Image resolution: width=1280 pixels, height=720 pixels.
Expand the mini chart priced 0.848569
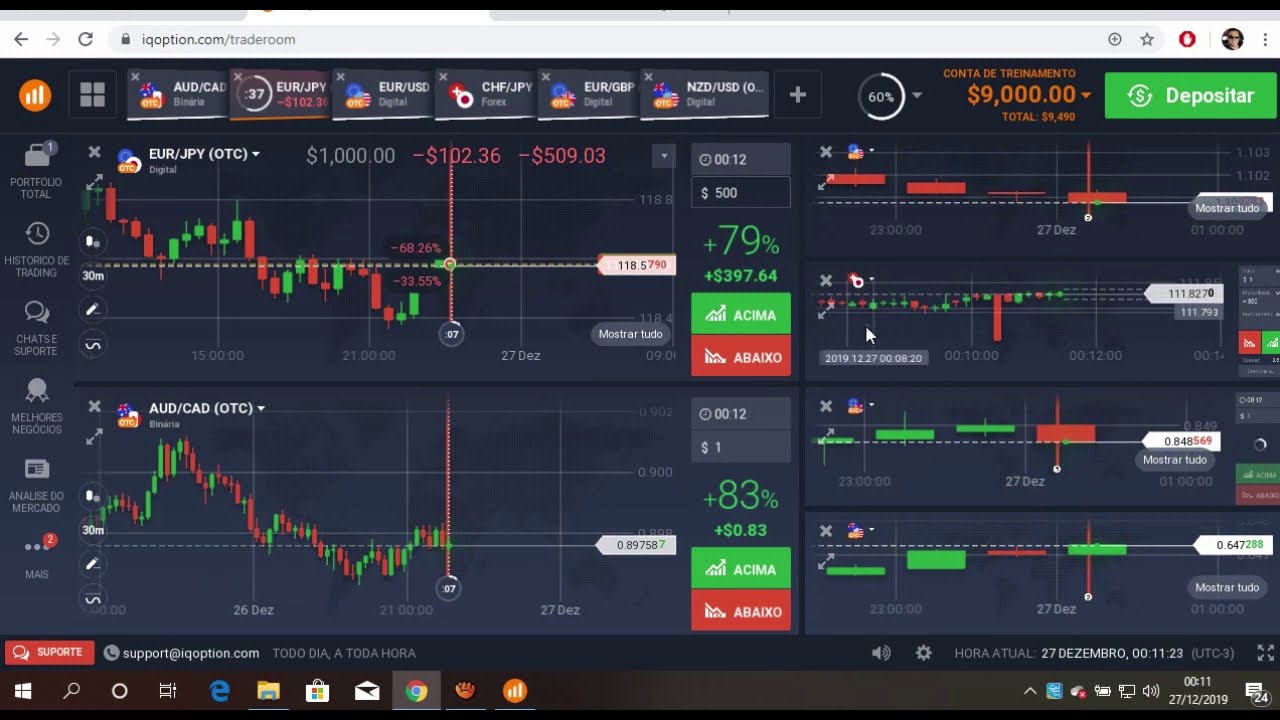click(x=827, y=437)
